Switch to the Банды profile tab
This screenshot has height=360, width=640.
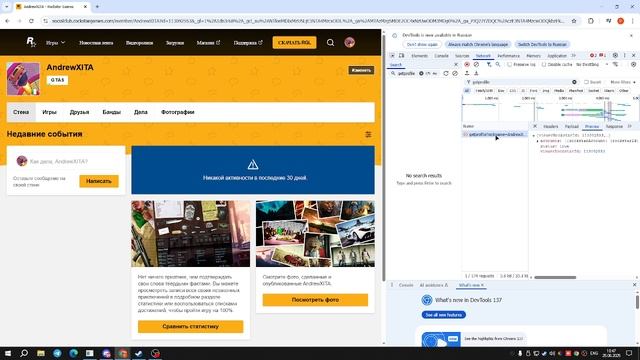(x=111, y=112)
